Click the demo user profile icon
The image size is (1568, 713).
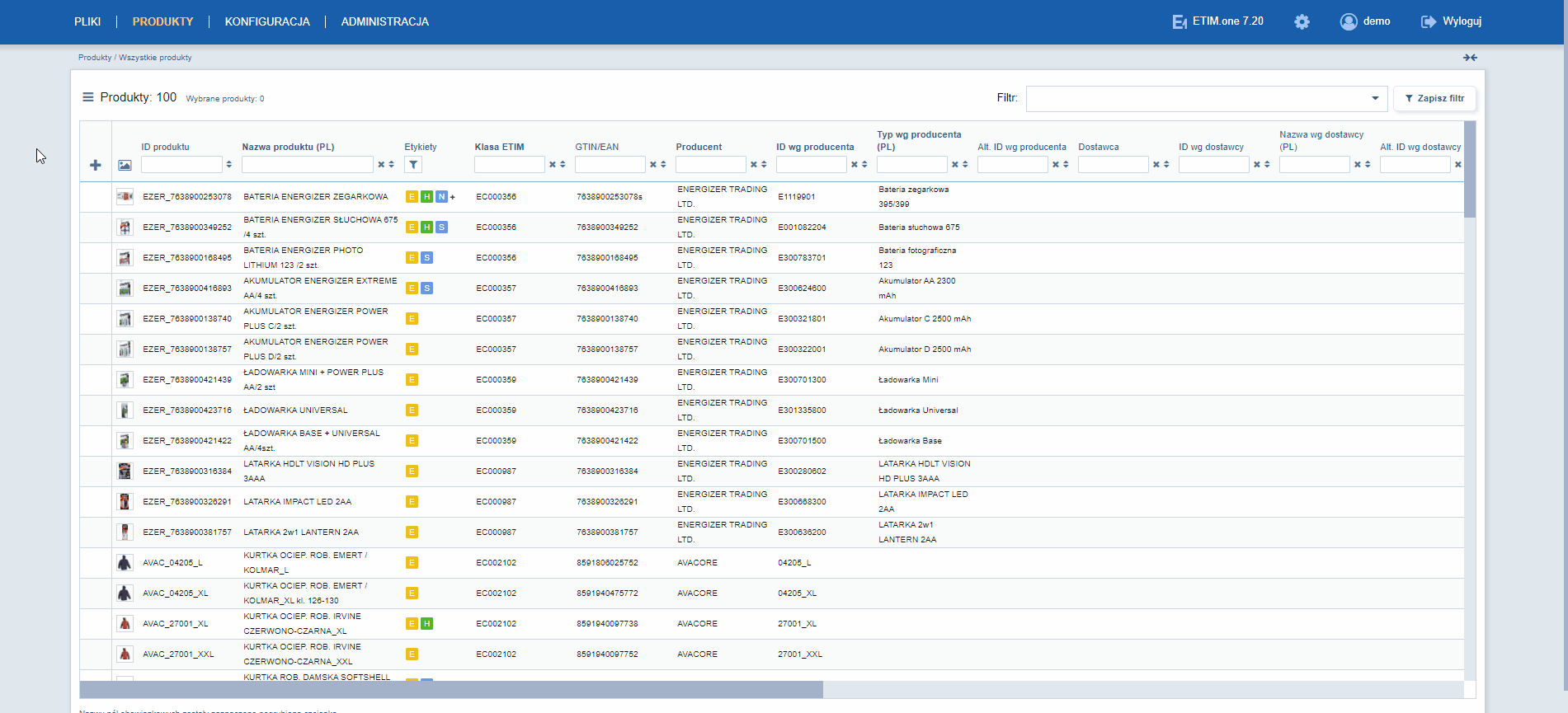(x=1349, y=21)
